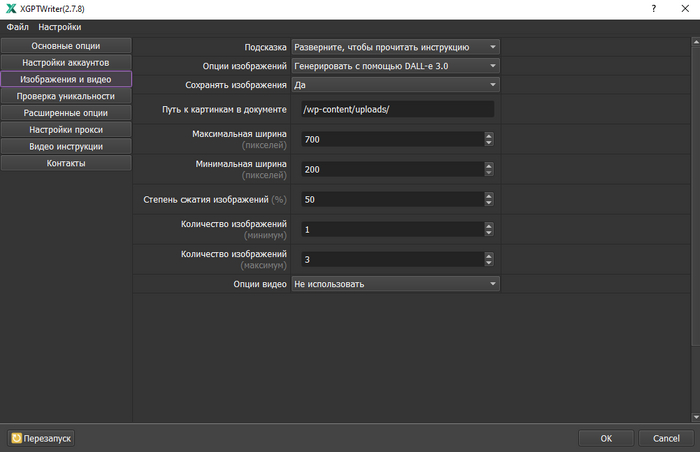Screen dimensions: 700x452
Task: Decrease Минимальная ширина with down arrow
Action: (x=489, y=173)
